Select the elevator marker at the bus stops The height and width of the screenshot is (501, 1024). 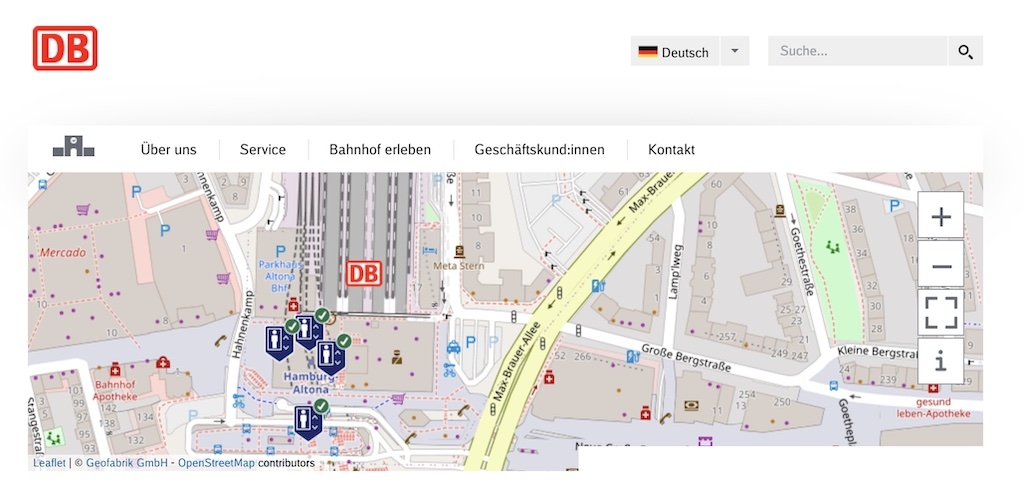tap(308, 422)
